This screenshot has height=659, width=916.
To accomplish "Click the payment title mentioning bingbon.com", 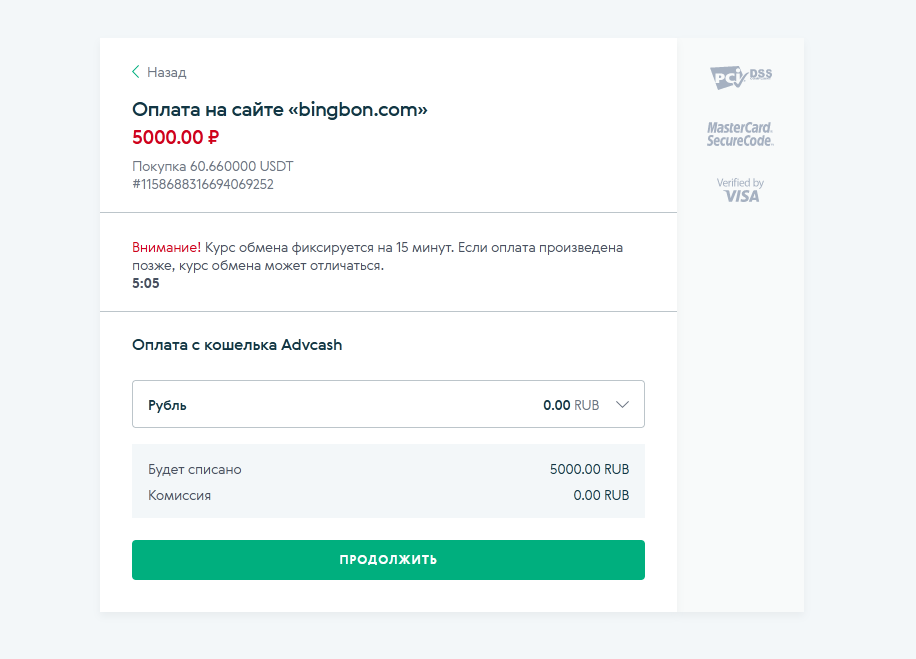I will (280, 109).
